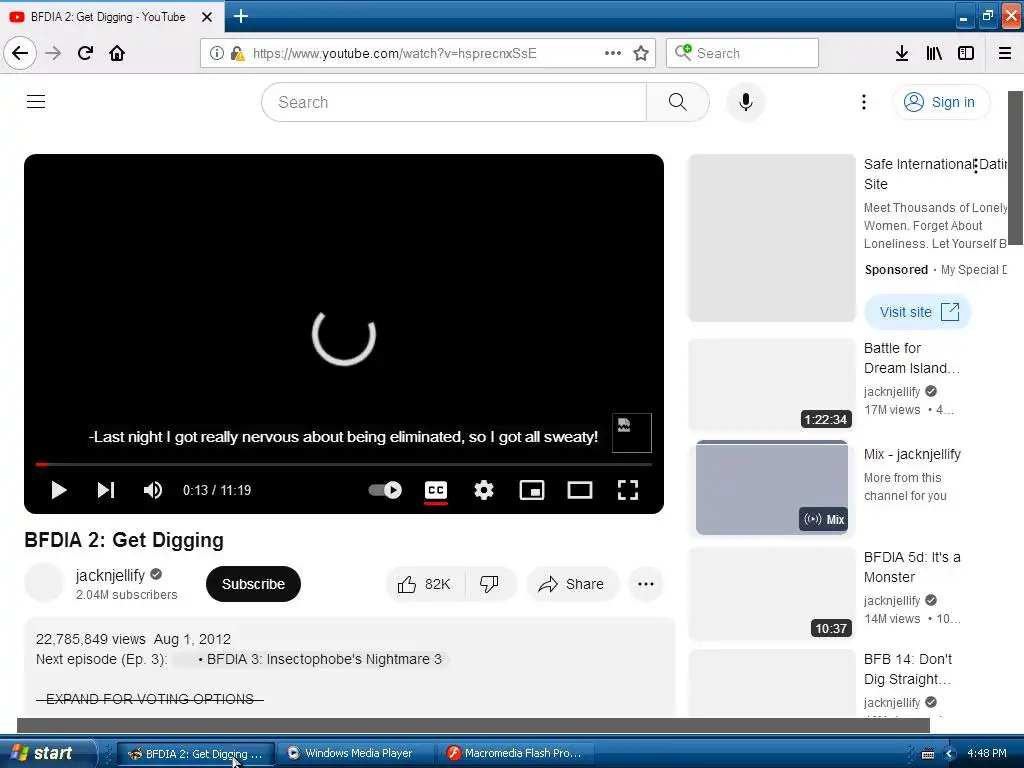This screenshot has height=768, width=1024.
Task: Open the sponsored ad thumbnail
Action: pyautogui.click(x=772, y=238)
